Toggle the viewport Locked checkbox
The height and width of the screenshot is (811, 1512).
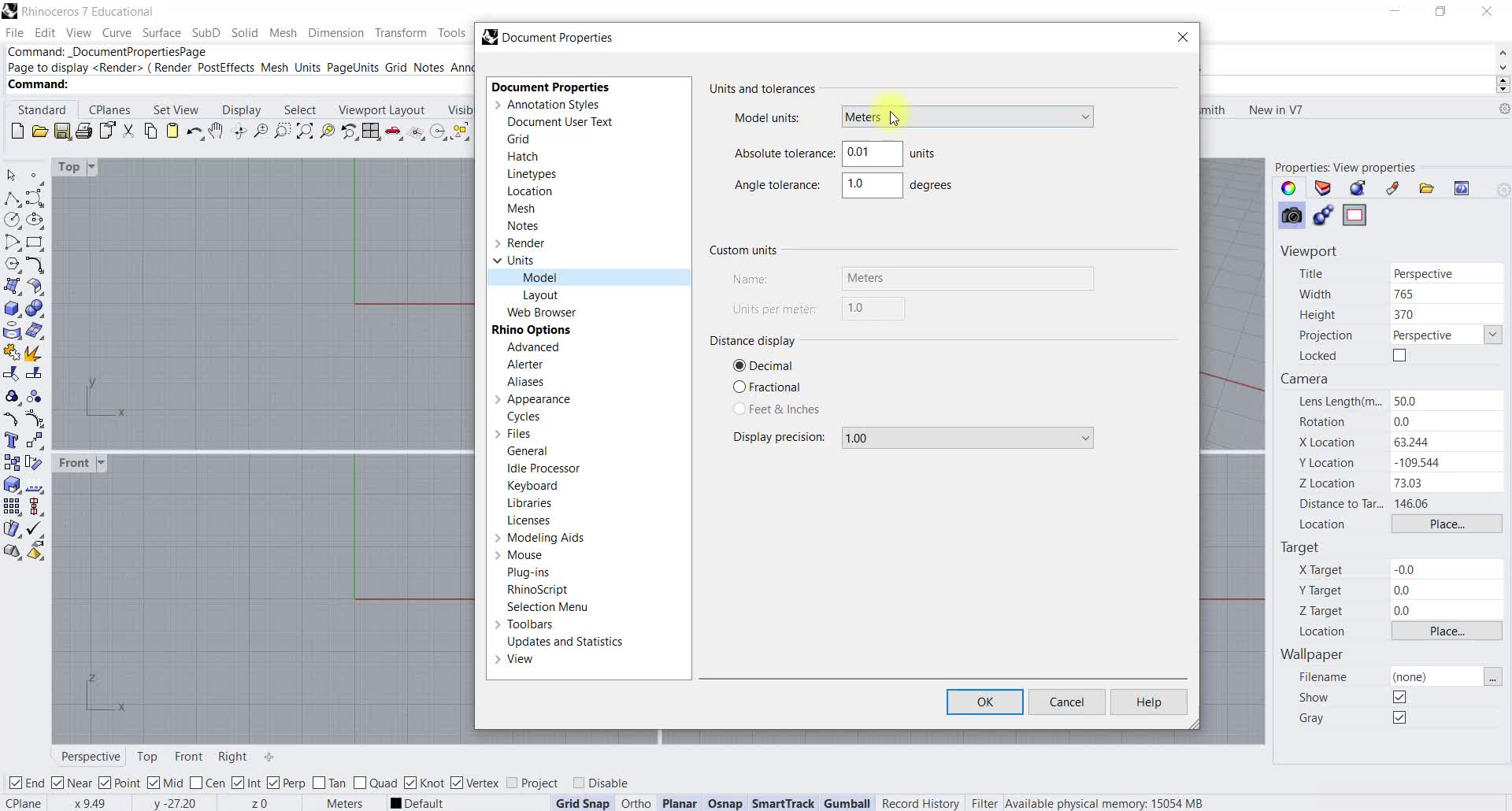tap(1399, 356)
